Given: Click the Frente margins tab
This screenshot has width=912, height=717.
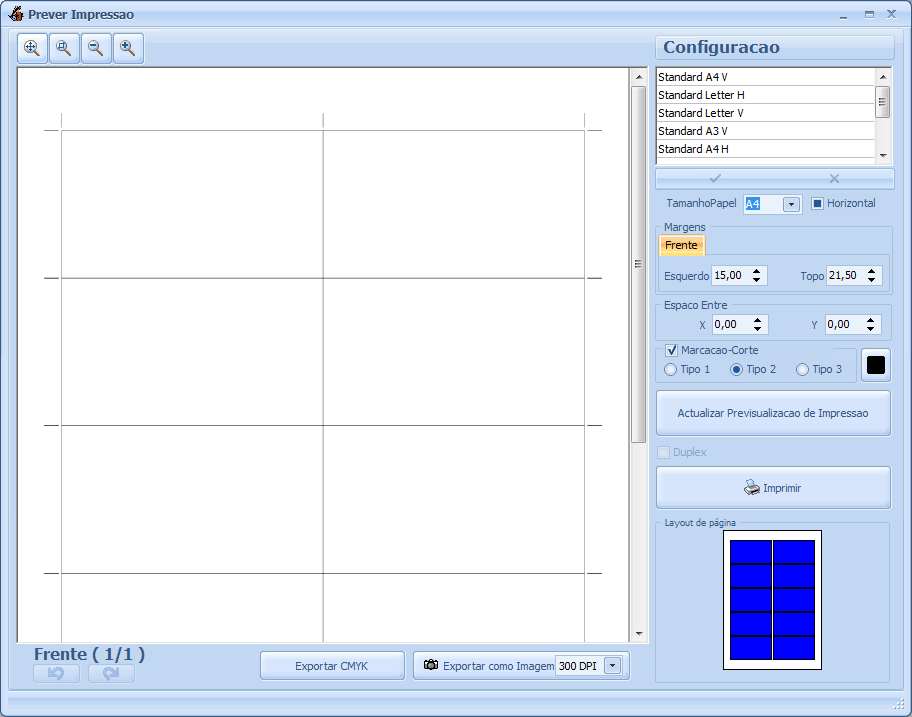Looking at the screenshot, I should [x=681, y=245].
